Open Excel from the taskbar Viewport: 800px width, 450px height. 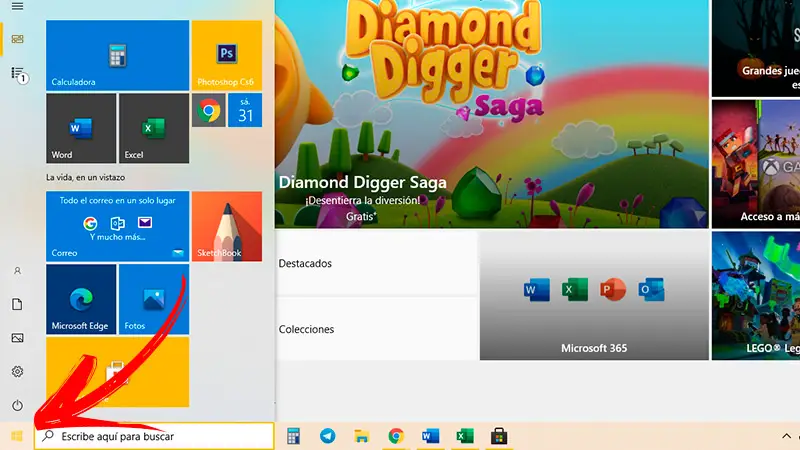coord(465,436)
